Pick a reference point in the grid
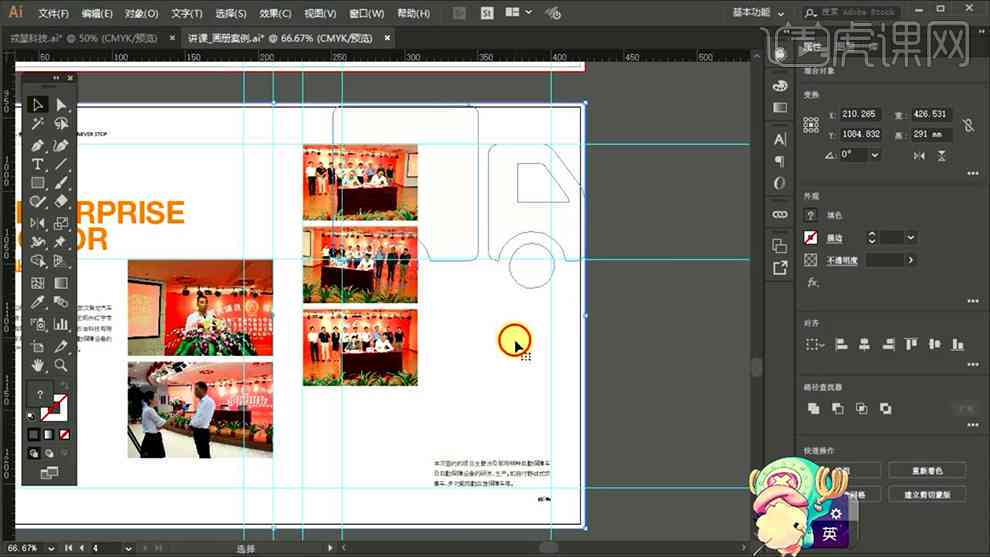The image size is (990, 557). point(811,124)
